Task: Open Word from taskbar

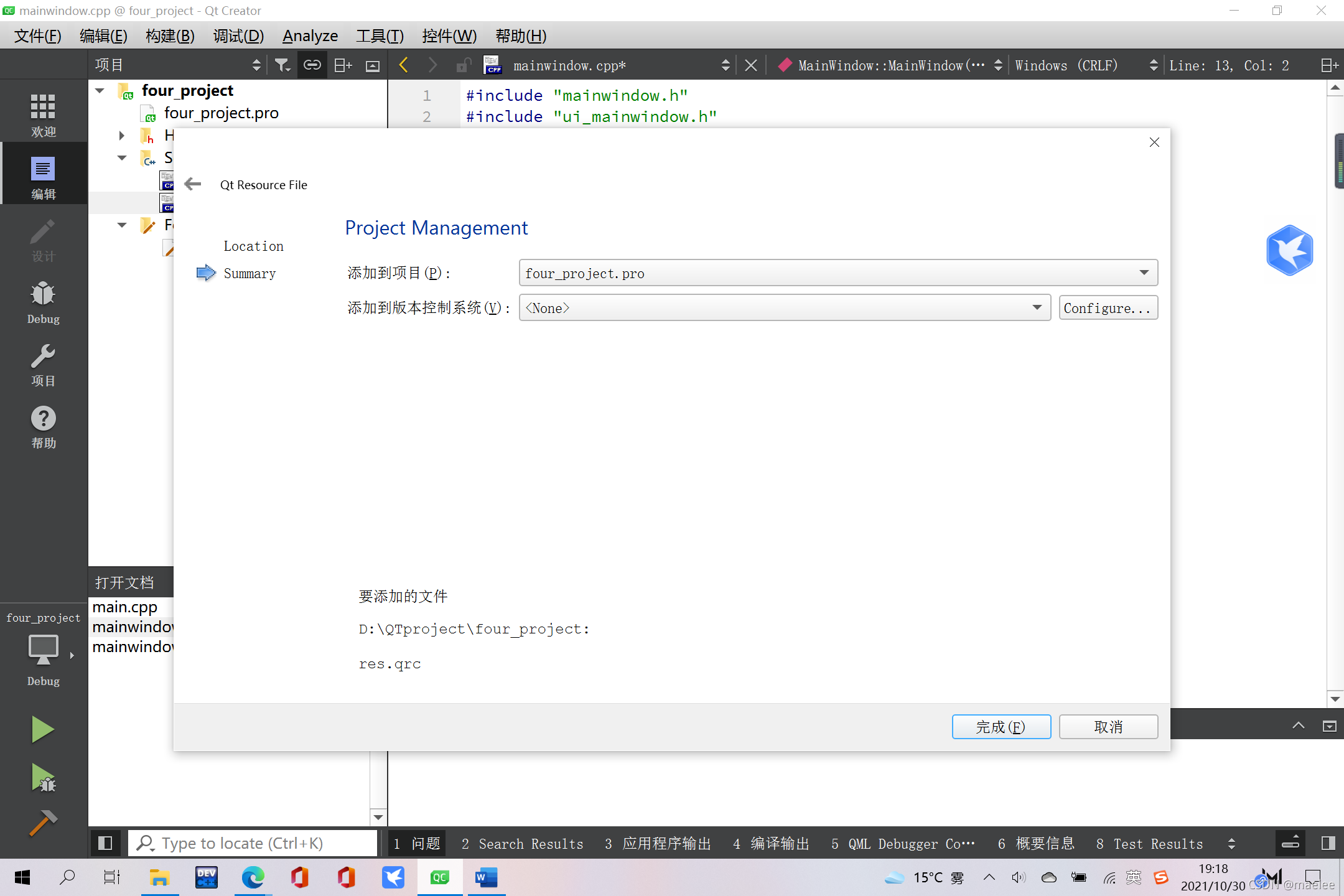Action: pos(486,877)
